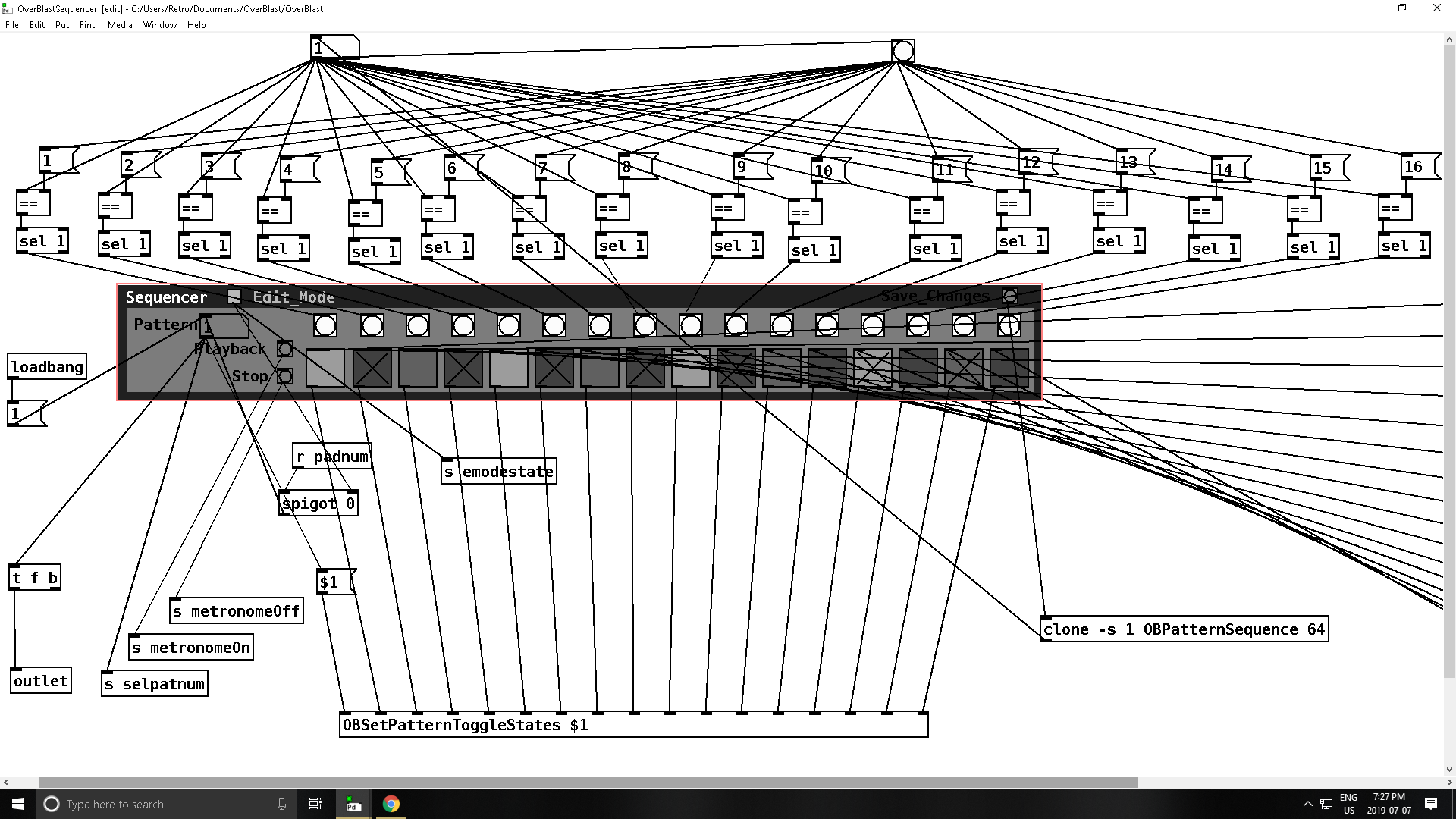This screenshot has width=1456, height=819.
Task: Click message box labeled 13
Action: pos(1134,162)
